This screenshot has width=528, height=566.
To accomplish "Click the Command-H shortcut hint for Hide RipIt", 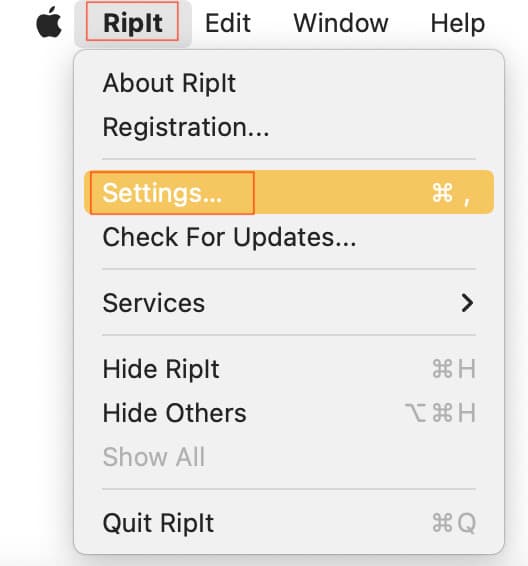I will click(x=454, y=369).
